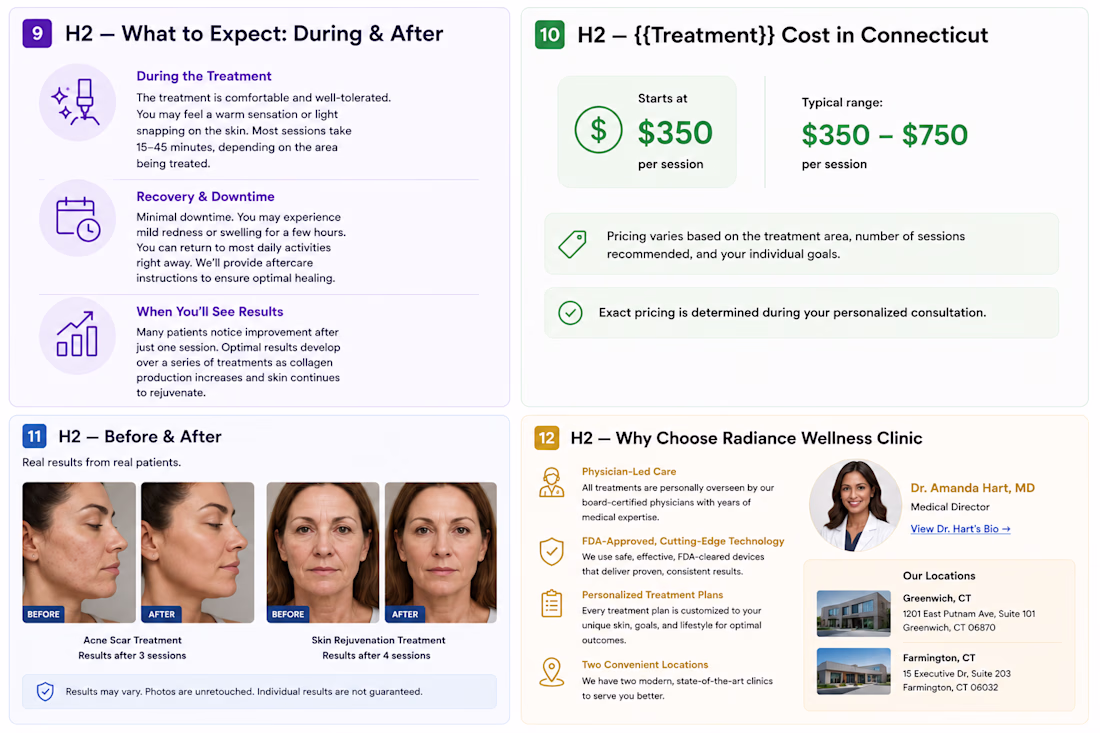1100x733 pixels.
Task: Click the blue shield disclaimer icon
Action: (x=46, y=692)
